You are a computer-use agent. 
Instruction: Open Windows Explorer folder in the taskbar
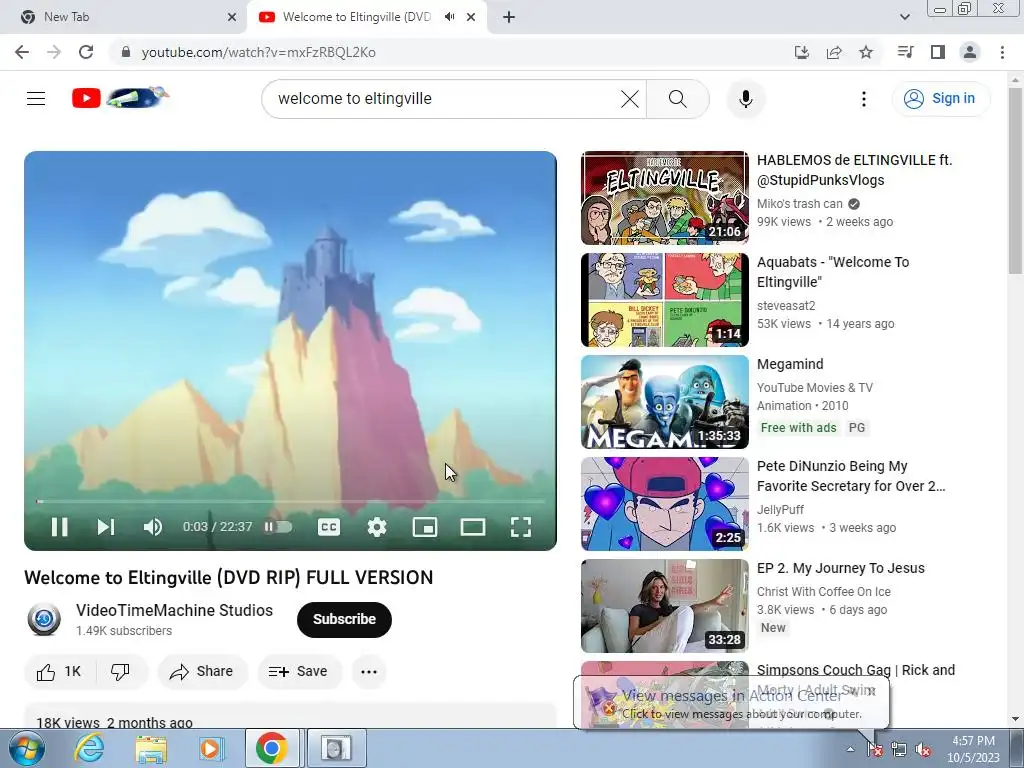pos(151,748)
